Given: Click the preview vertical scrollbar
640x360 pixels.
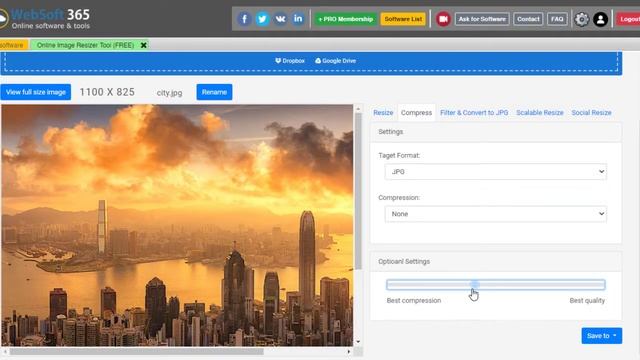Looking at the screenshot, I should [358, 191].
